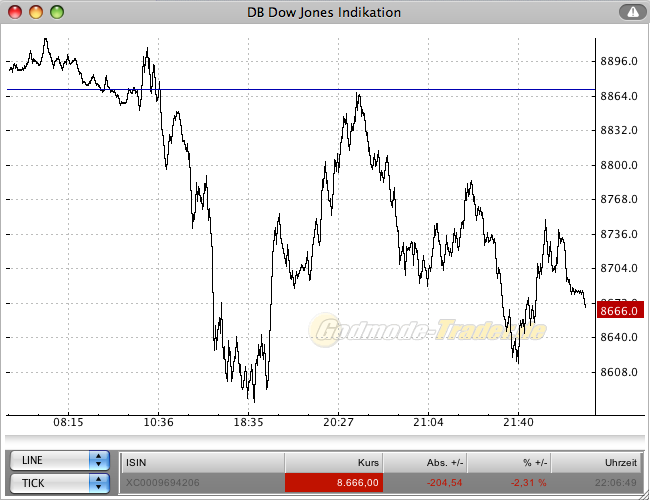
Task: Open the TICK interval dropdown
Action: [59, 483]
